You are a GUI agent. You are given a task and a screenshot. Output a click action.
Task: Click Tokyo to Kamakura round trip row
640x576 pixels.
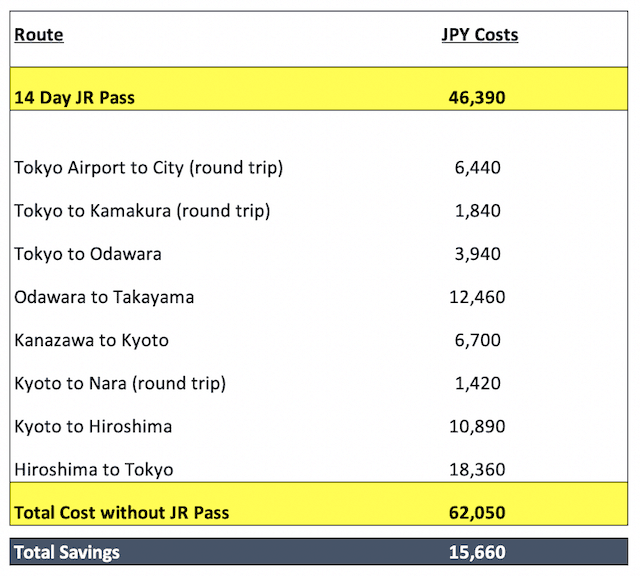(319, 211)
